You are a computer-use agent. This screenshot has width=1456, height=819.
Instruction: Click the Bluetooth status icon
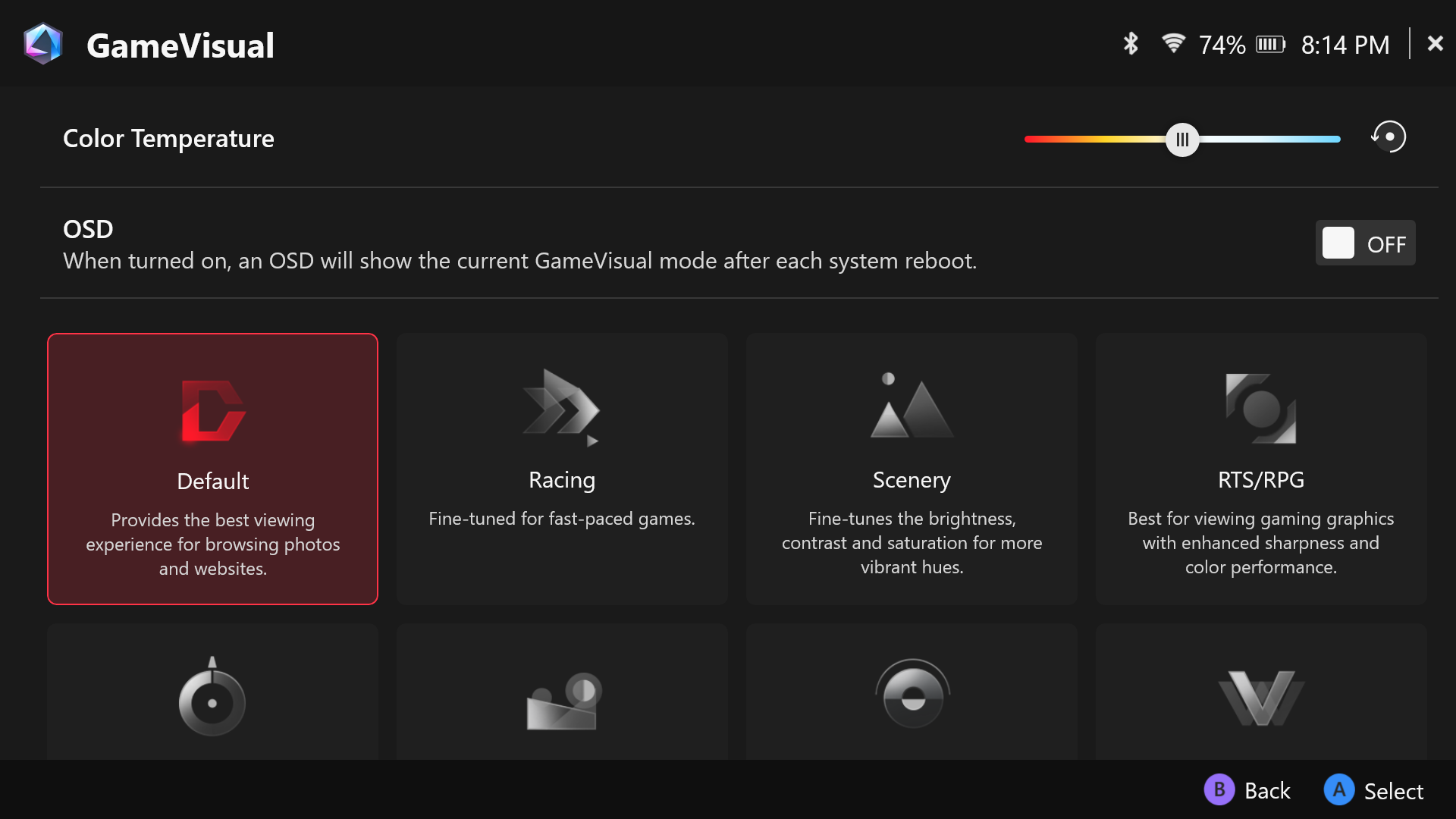(x=1131, y=44)
